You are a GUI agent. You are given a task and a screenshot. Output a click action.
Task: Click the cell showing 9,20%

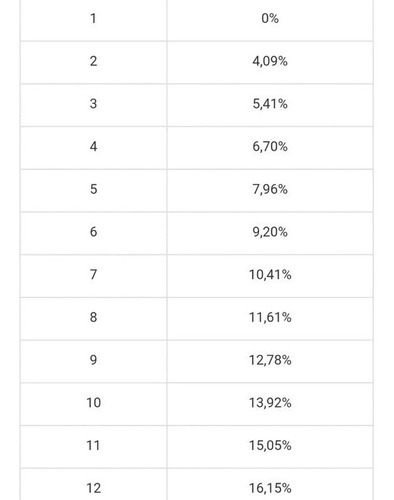click(x=270, y=233)
